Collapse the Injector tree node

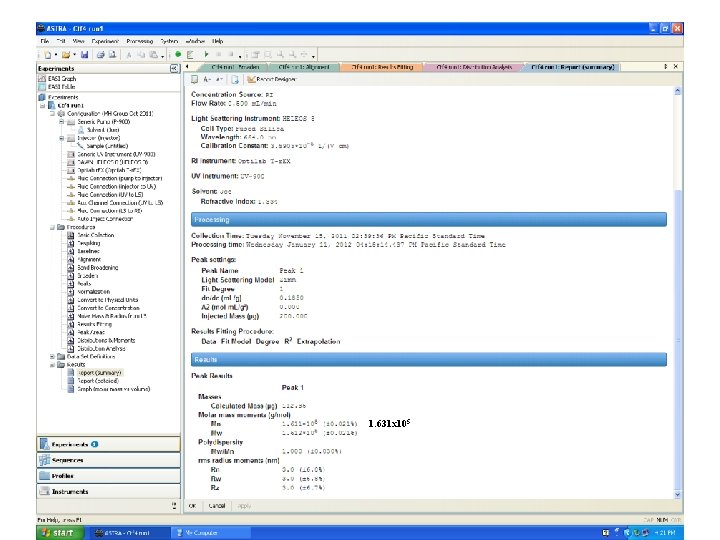point(62,138)
